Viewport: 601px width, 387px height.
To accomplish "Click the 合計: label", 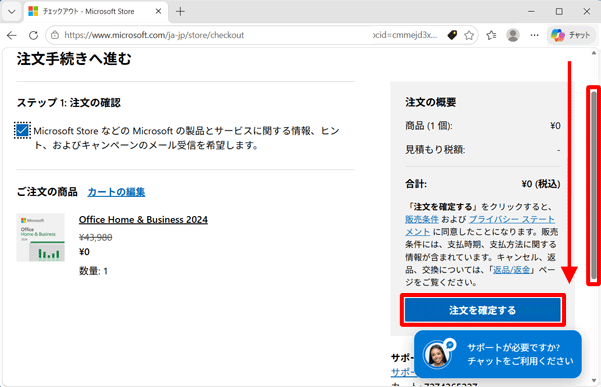I will [x=416, y=184].
